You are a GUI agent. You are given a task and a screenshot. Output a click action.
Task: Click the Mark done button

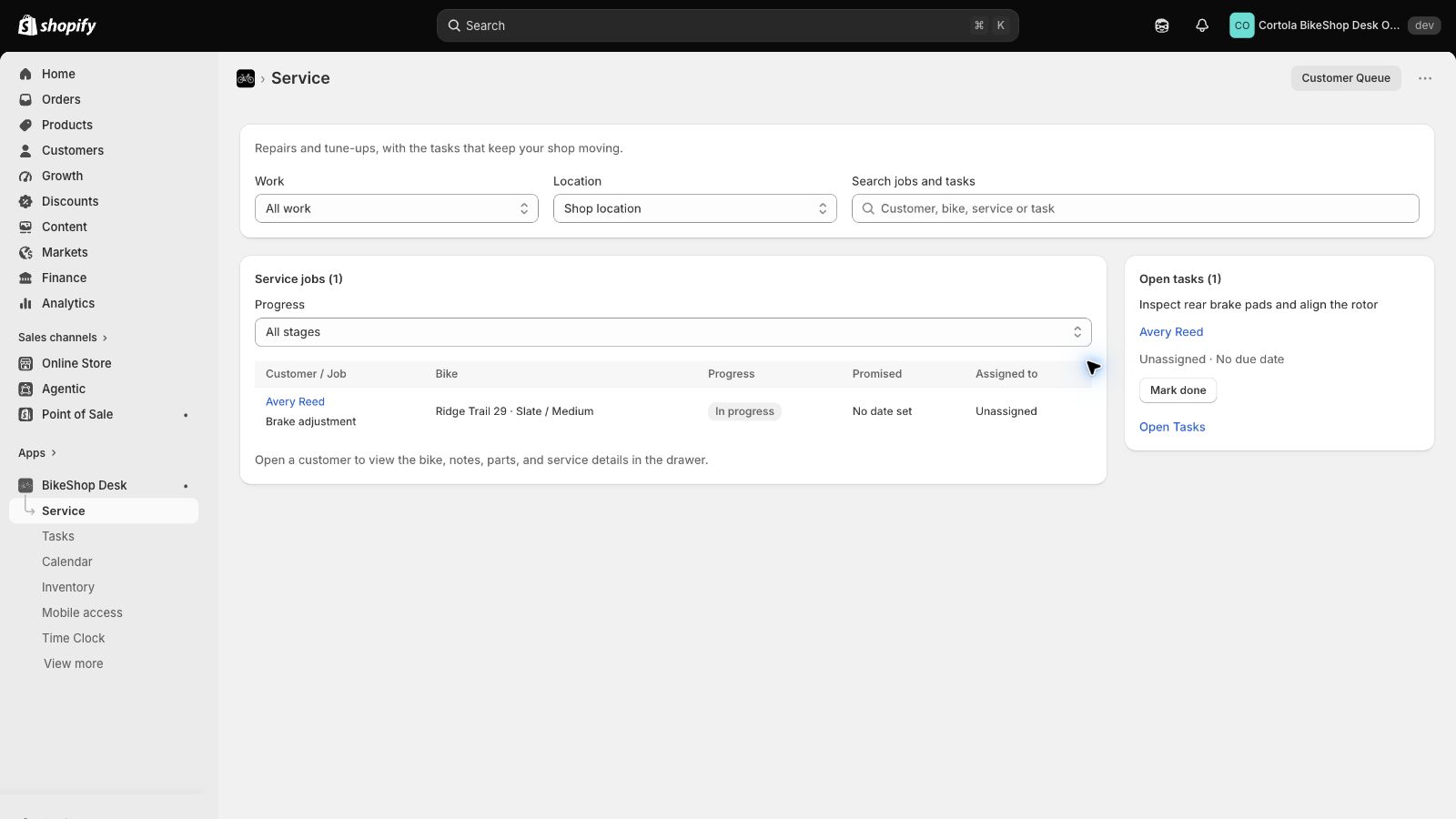[x=1178, y=390]
